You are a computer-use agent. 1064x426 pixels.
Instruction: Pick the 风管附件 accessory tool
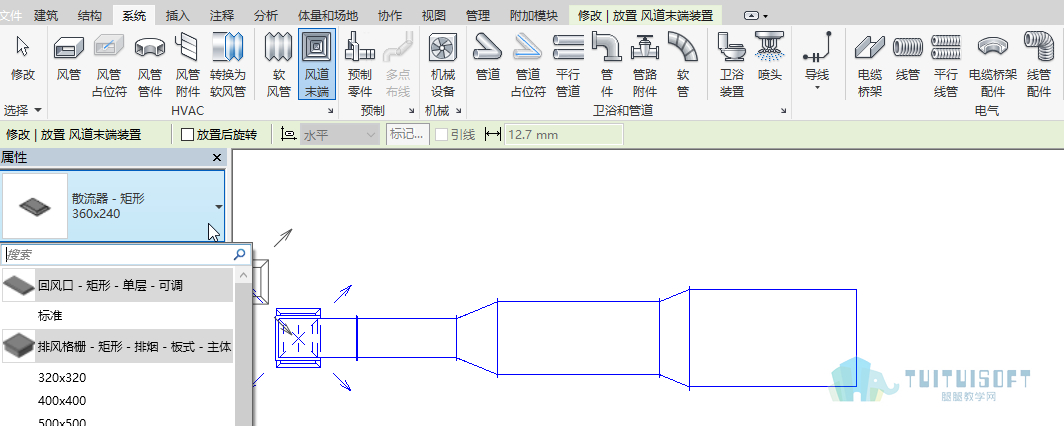pos(188,64)
